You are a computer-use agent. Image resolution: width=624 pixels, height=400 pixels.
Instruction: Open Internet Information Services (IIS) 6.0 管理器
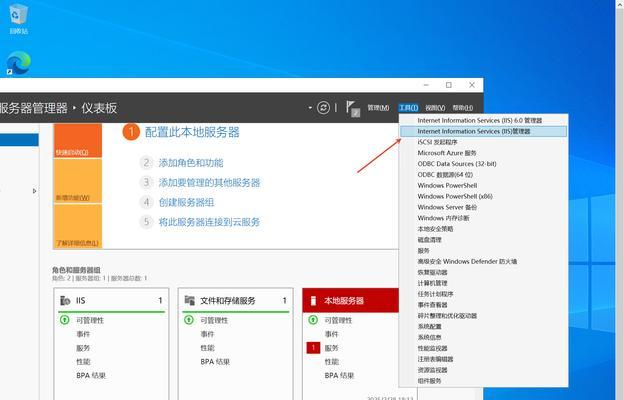484,120
